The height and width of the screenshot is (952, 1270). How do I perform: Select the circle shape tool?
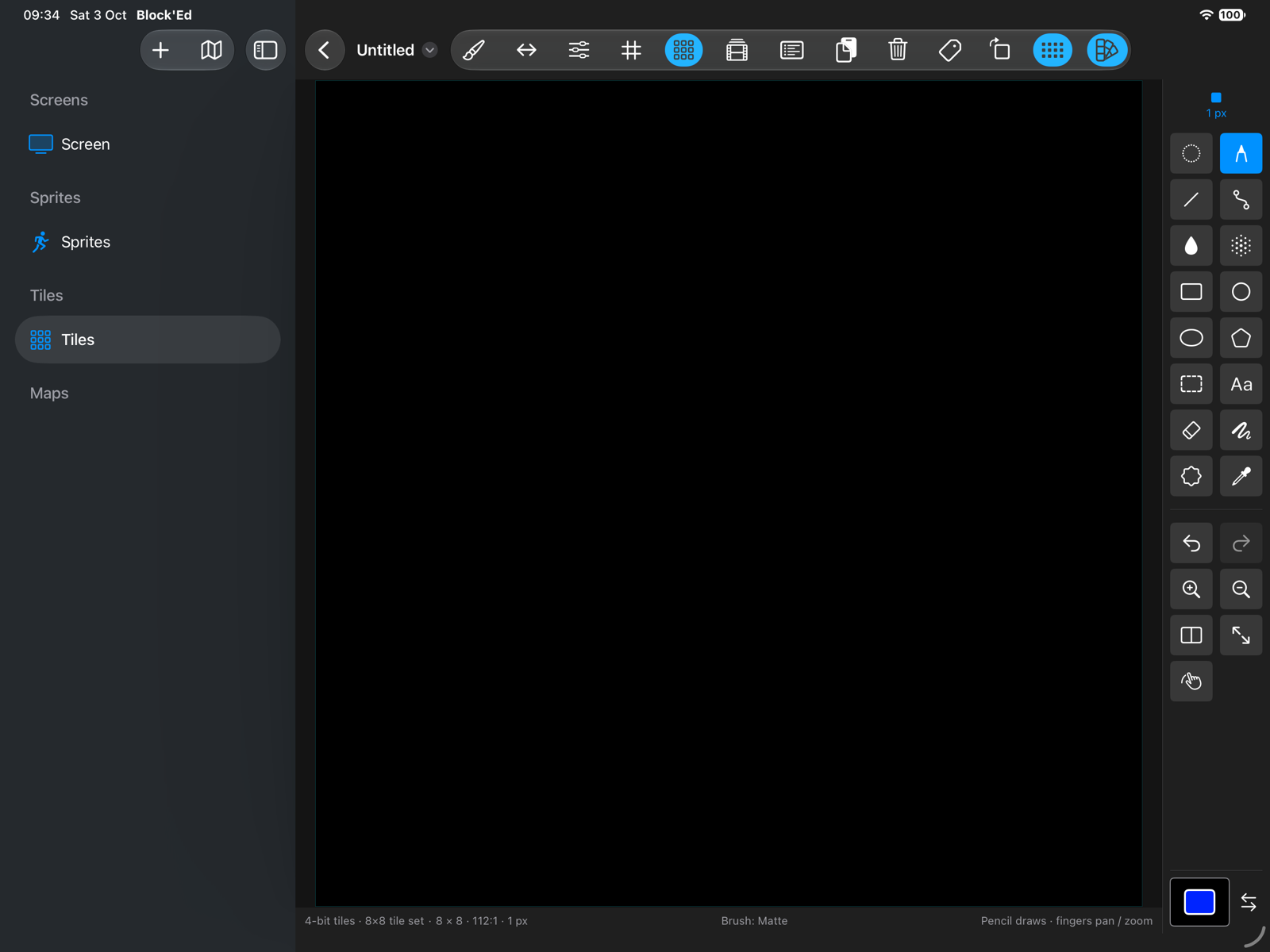point(1241,292)
